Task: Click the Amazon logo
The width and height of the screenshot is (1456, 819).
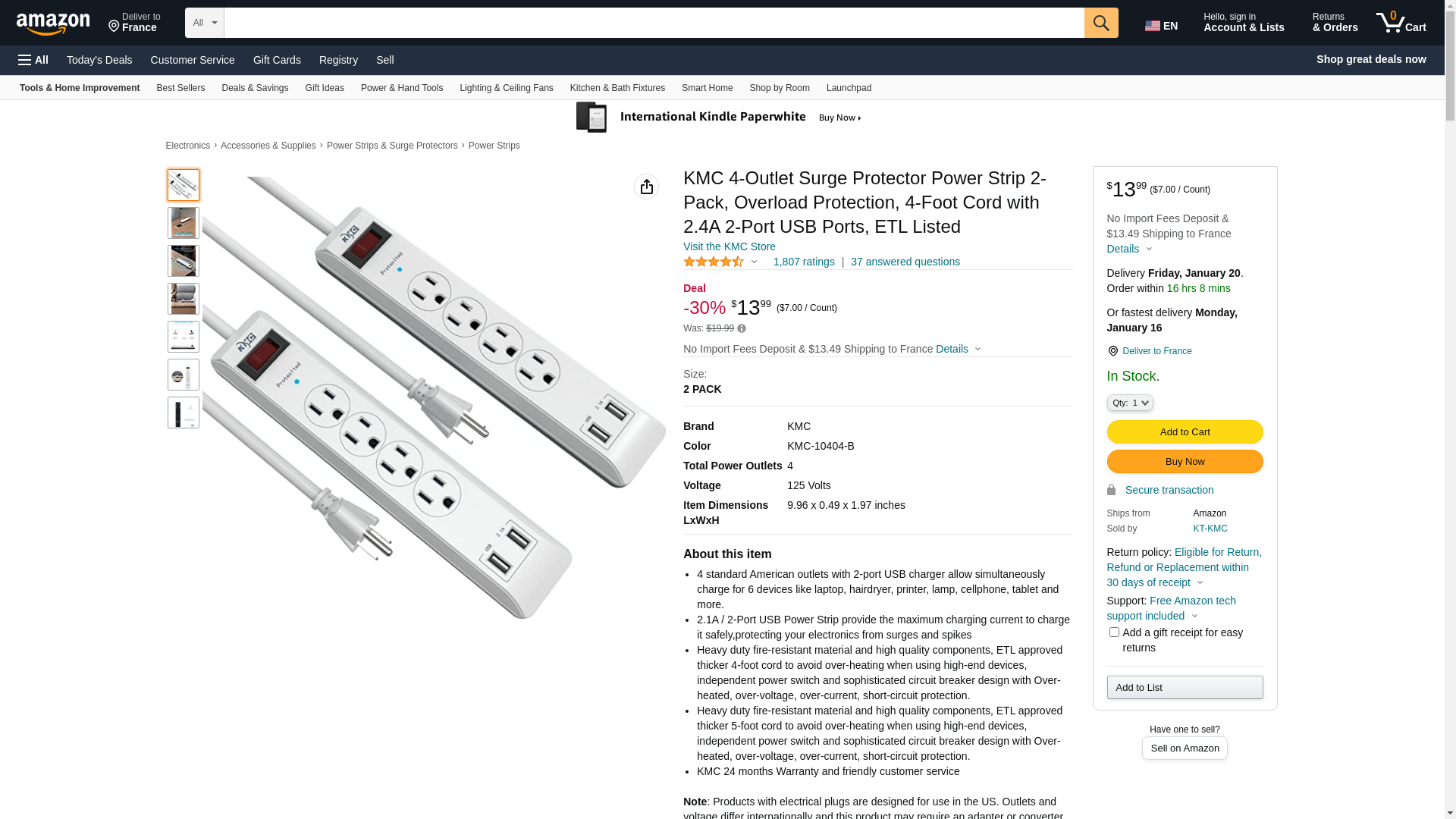Action: tap(53, 24)
